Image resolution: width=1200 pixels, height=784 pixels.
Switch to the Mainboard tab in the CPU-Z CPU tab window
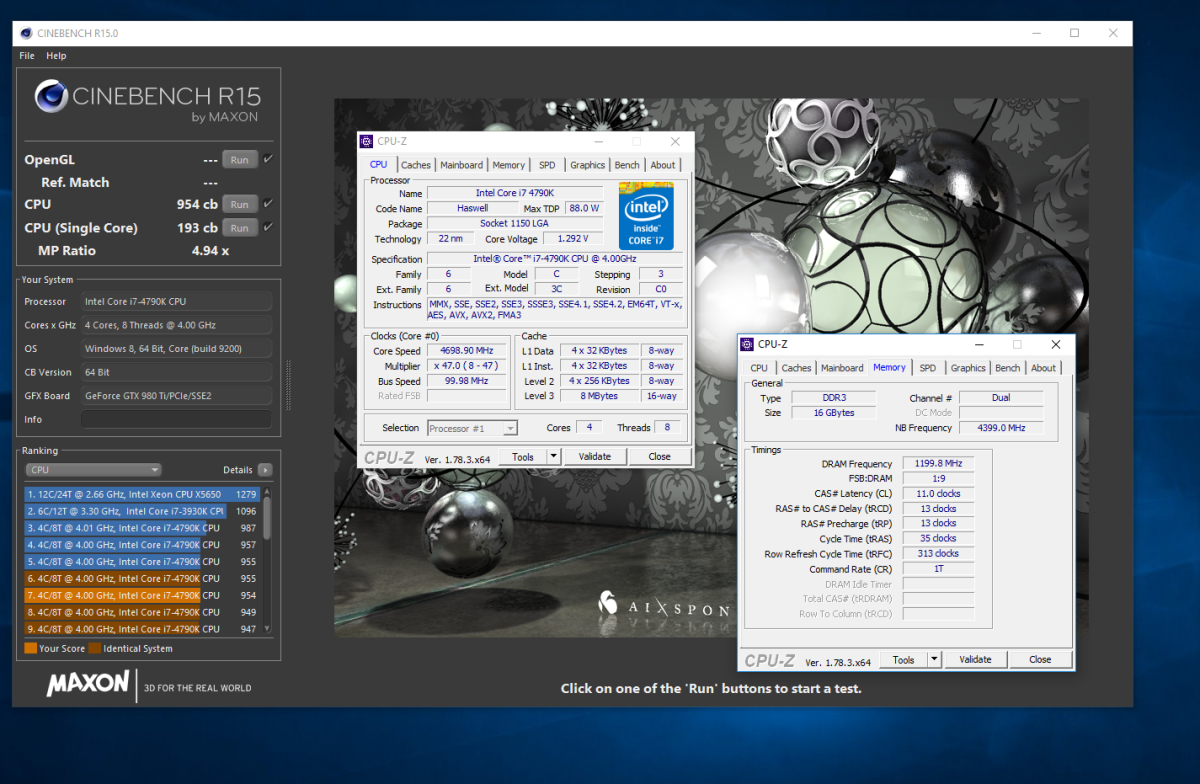461,165
